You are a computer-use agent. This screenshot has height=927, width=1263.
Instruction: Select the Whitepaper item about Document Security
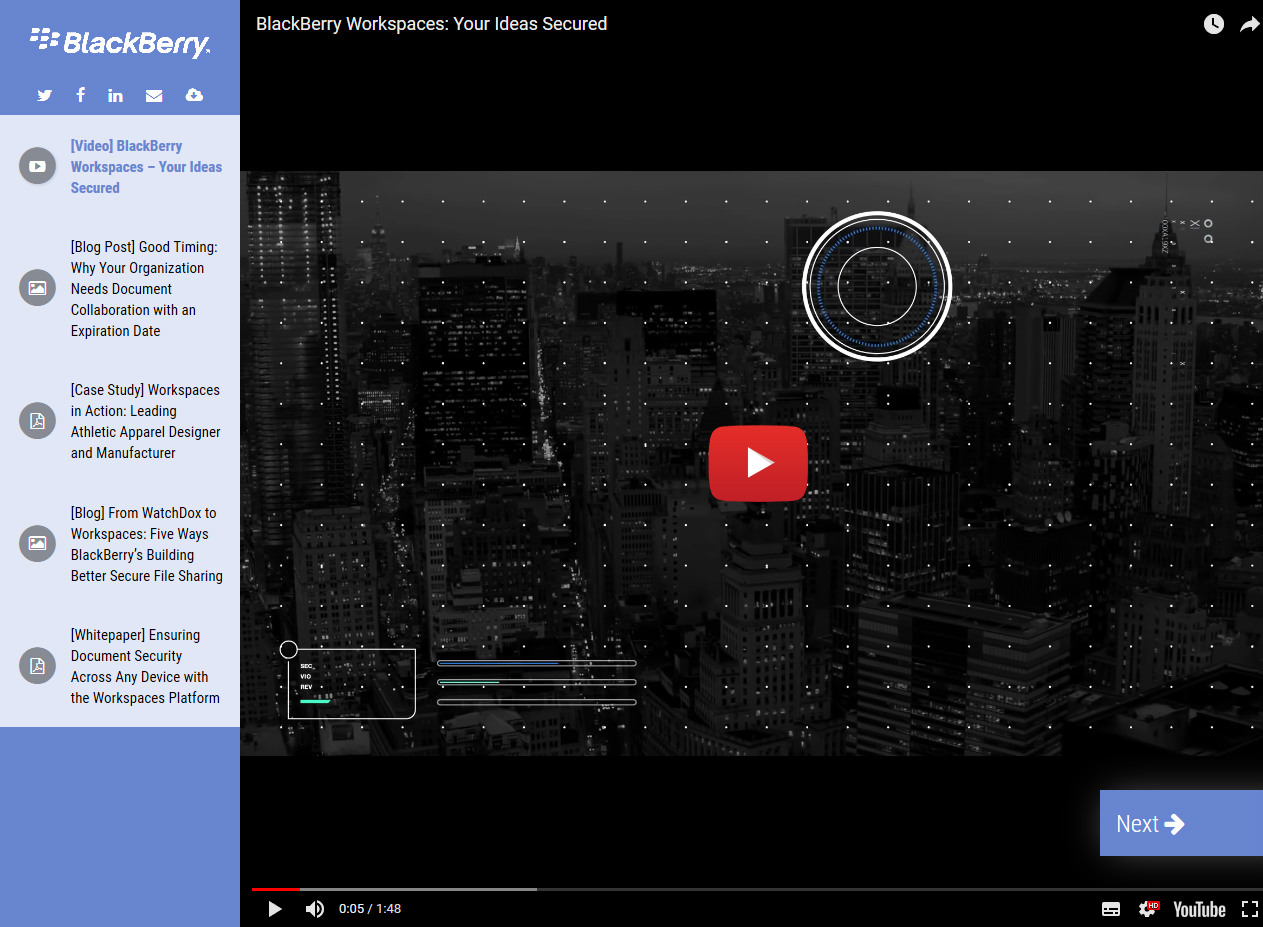(145, 666)
